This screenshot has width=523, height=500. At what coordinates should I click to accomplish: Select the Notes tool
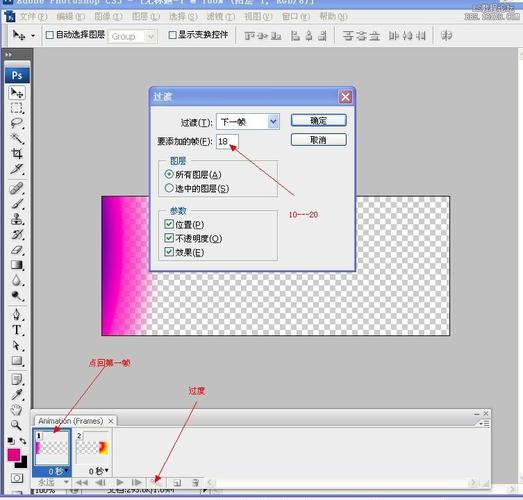point(17,380)
